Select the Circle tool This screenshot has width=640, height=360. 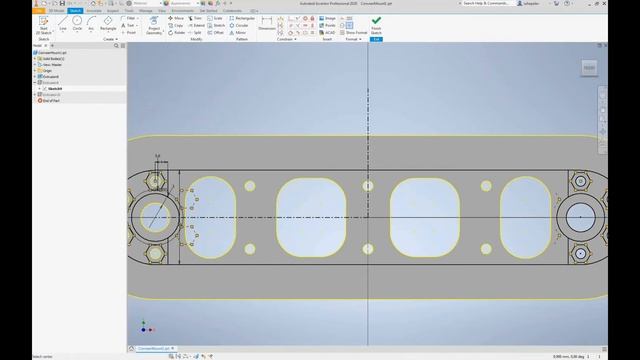click(x=77, y=24)
